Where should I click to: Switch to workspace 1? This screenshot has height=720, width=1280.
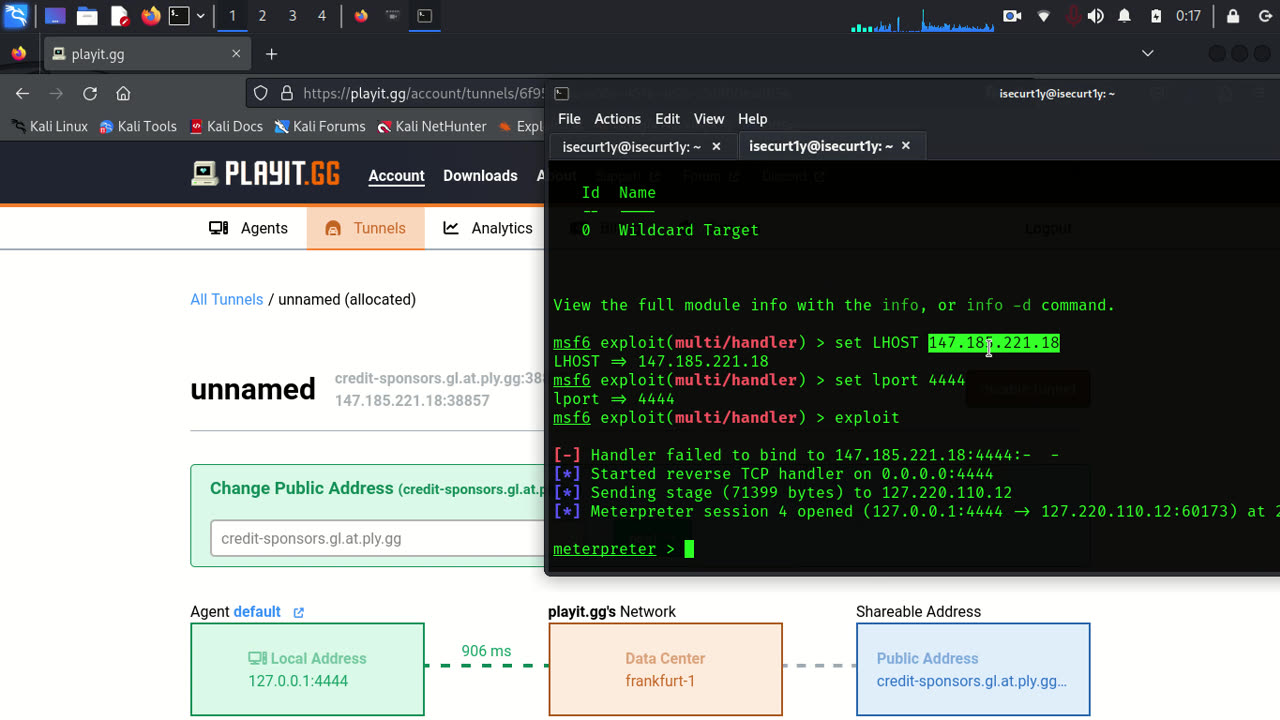(x=232, y=16)
